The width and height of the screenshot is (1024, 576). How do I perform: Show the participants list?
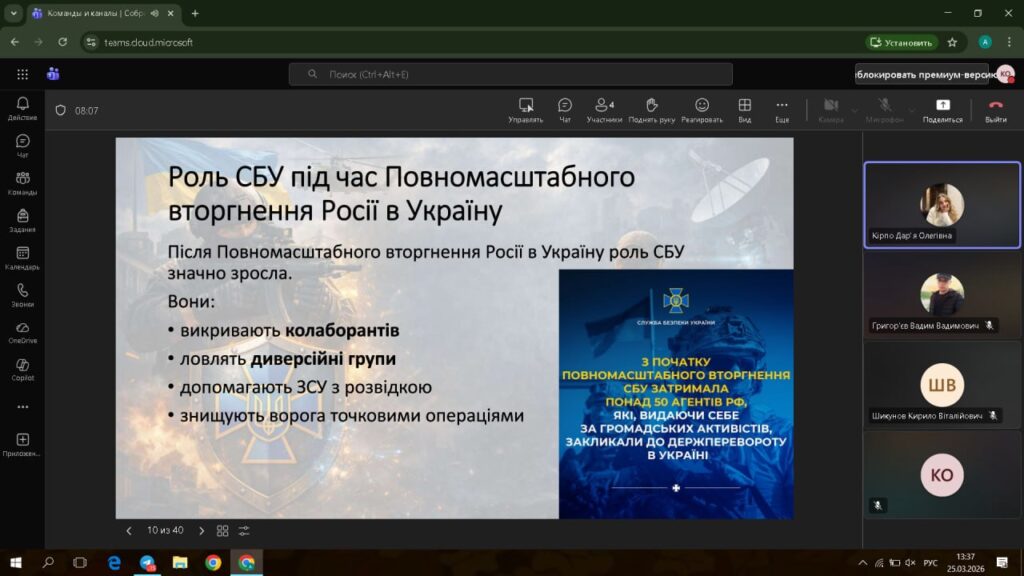click(x=604, y=109)
